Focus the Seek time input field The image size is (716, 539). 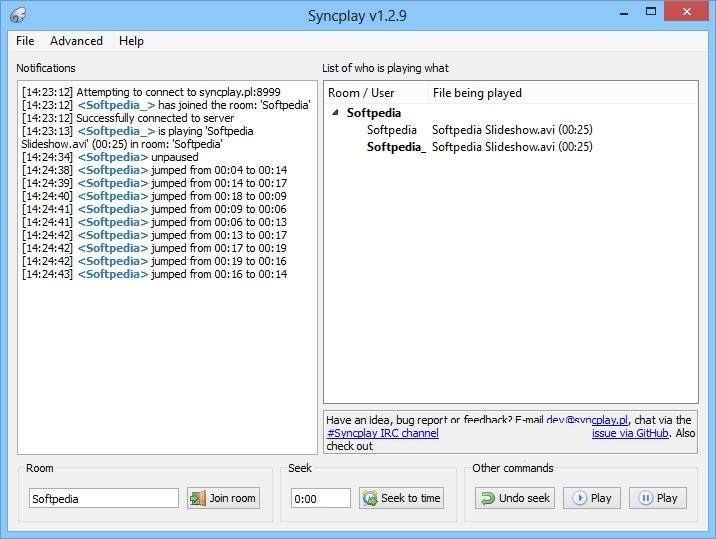[321, 498]
